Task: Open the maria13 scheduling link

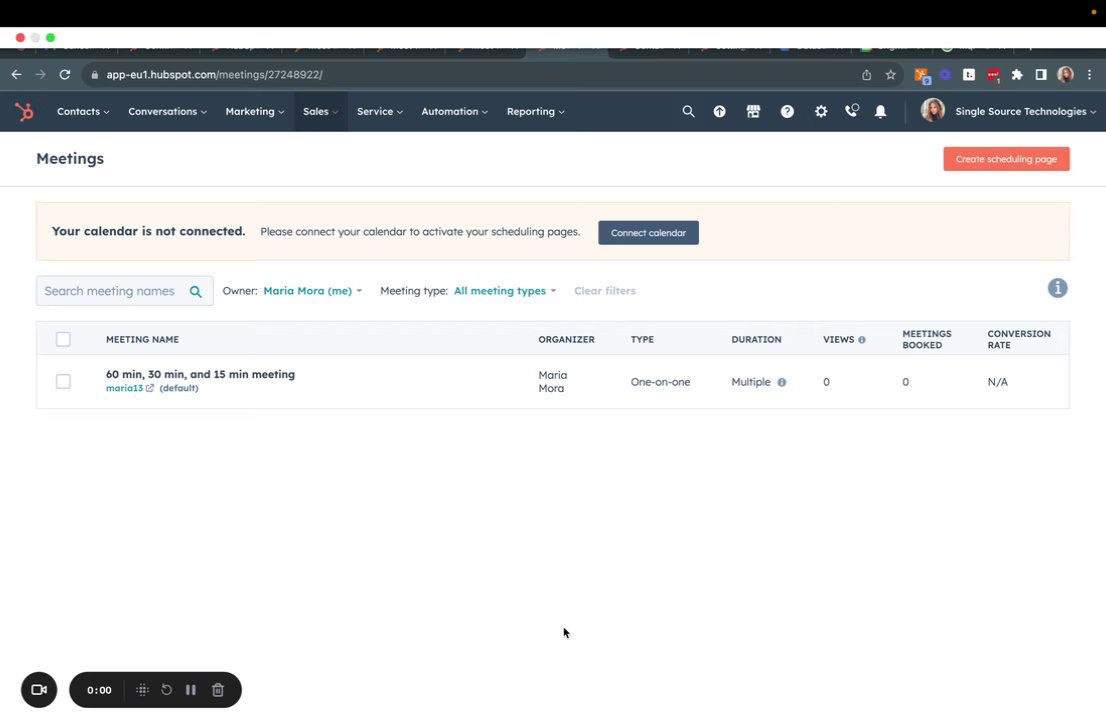Action: (124, 388)
